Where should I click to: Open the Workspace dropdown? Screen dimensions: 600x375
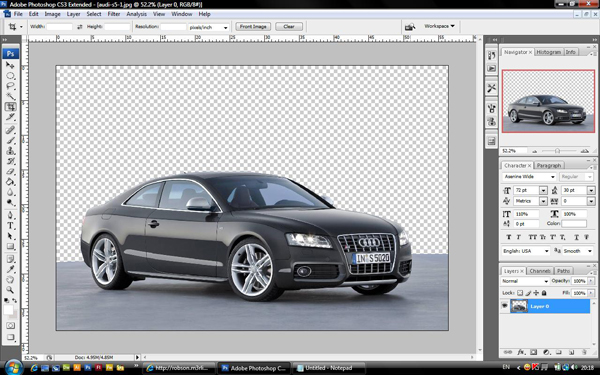(x=439, y=26)
